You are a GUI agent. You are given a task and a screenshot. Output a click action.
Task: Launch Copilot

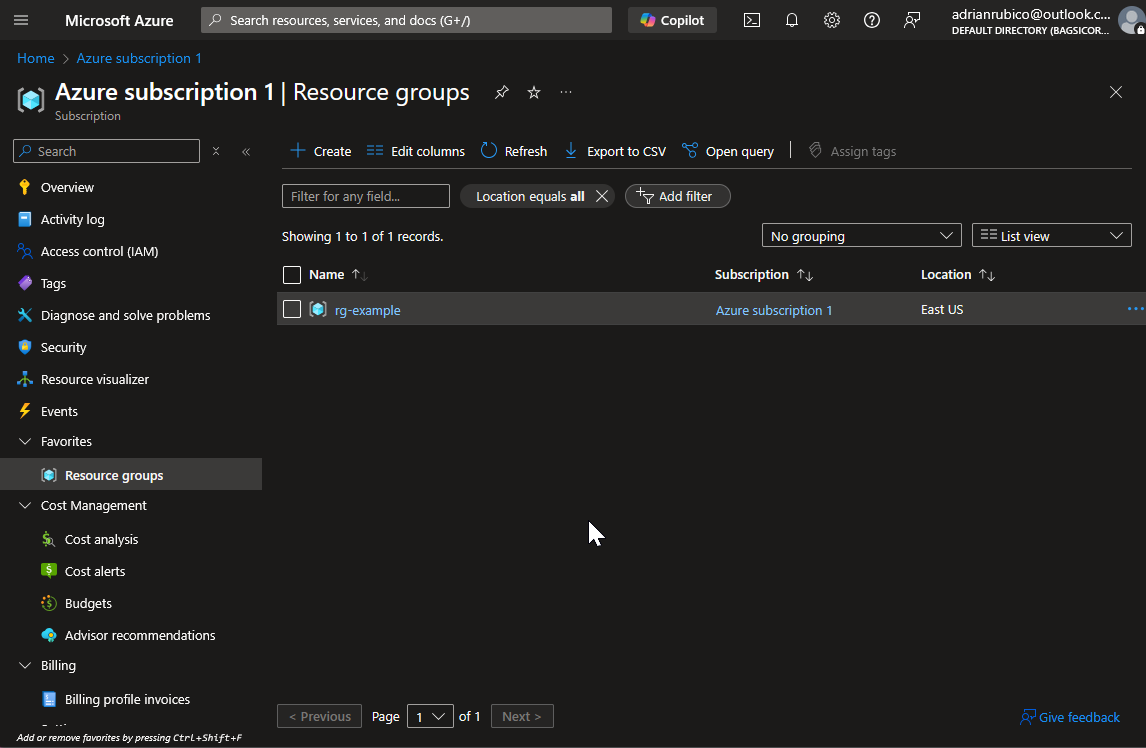tap(672, 20)
